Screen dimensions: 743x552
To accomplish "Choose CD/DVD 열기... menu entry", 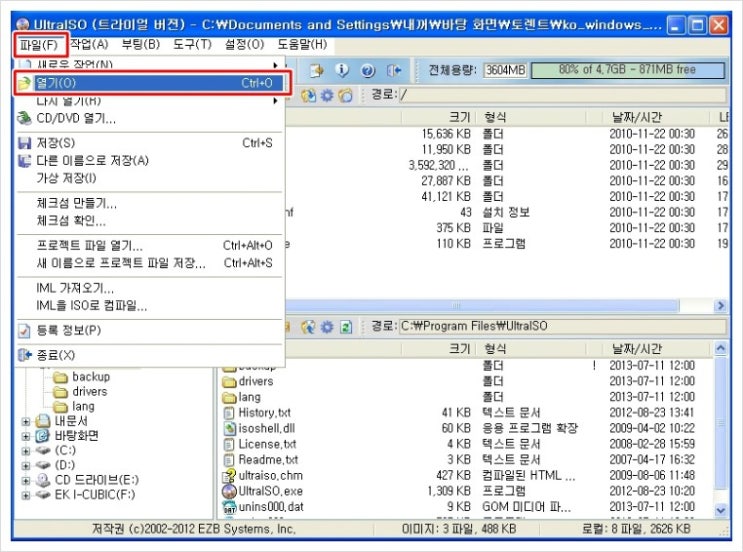I will click(x=151, y=118).
